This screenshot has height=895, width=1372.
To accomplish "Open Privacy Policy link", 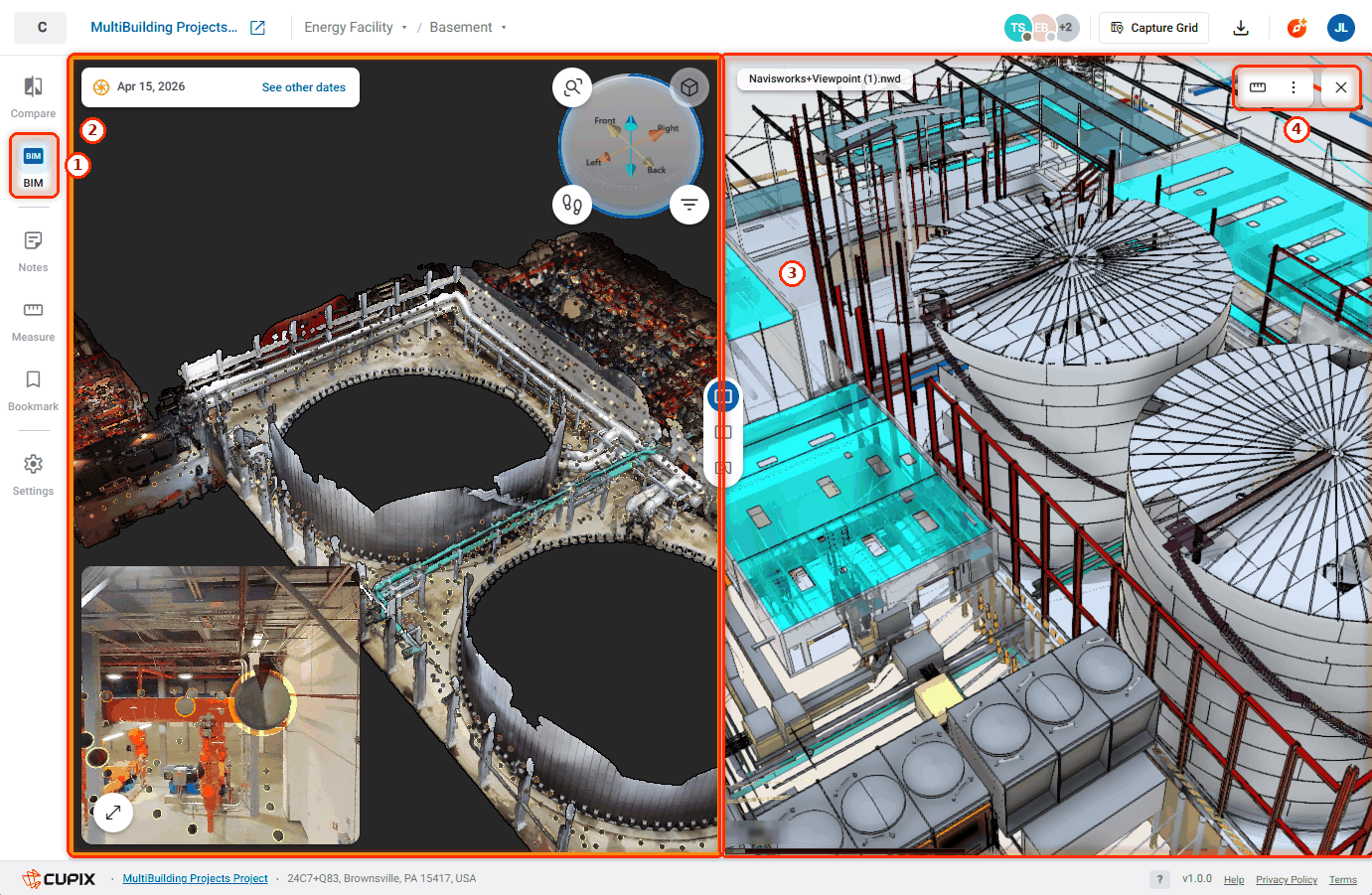I will pyautogui.click(x=1287, y=880).
